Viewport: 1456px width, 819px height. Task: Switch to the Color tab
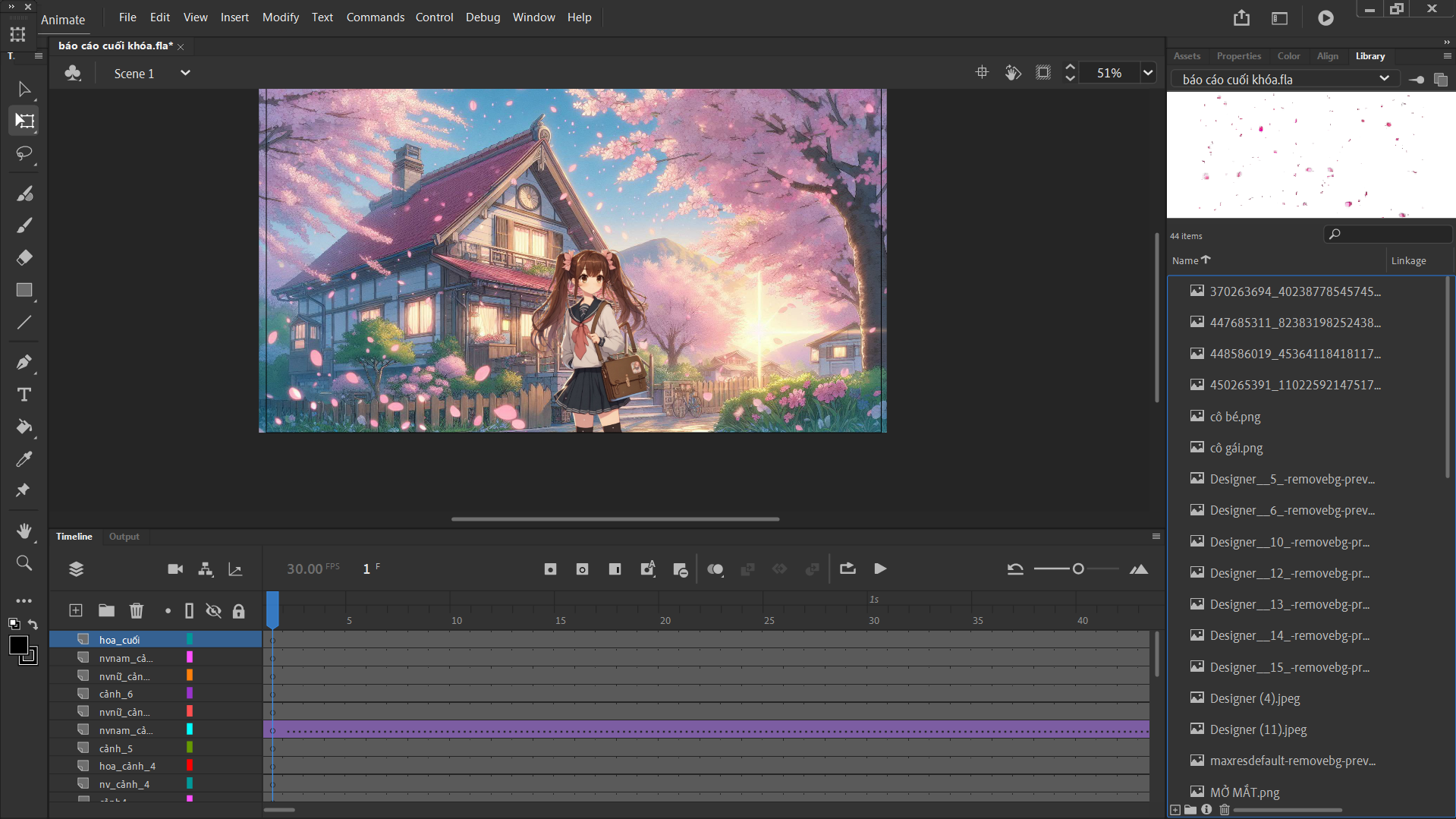[1288, 56]
